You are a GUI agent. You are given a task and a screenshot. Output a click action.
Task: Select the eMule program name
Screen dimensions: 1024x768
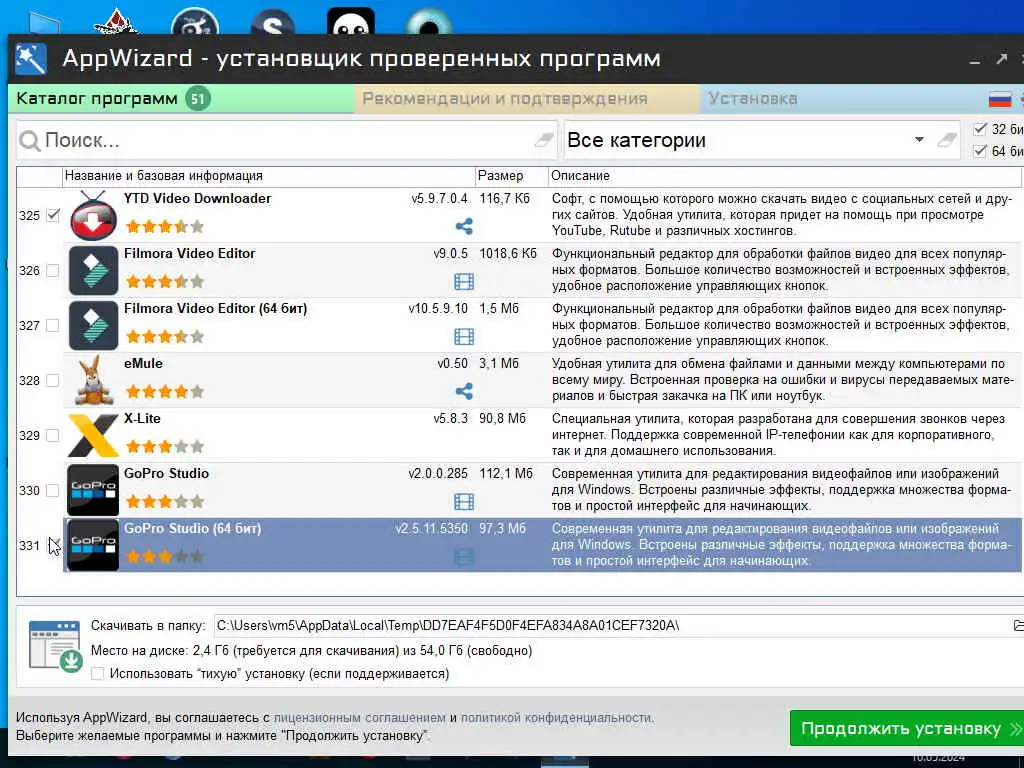point(144,364)
